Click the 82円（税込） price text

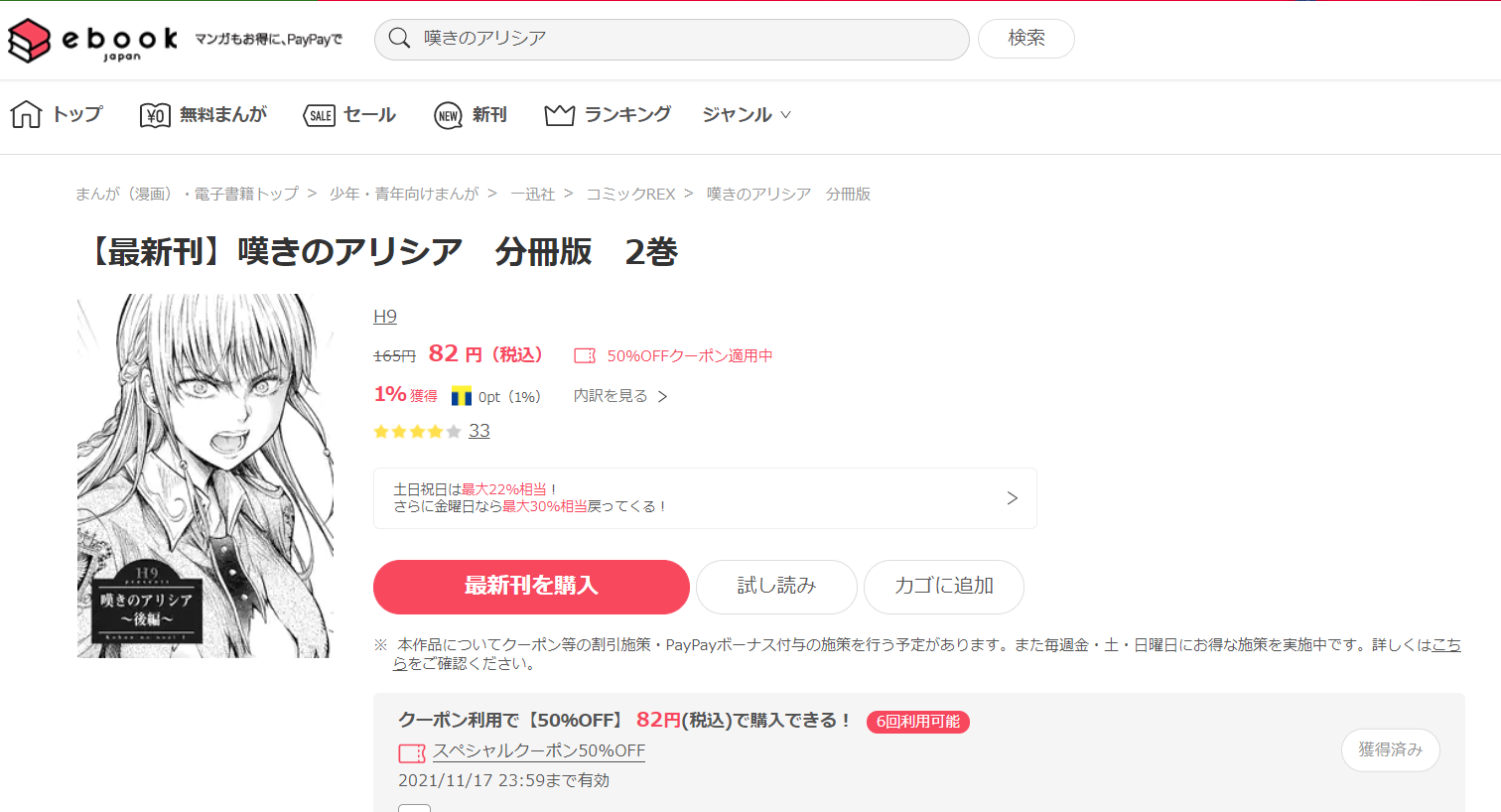coord(487,354)
